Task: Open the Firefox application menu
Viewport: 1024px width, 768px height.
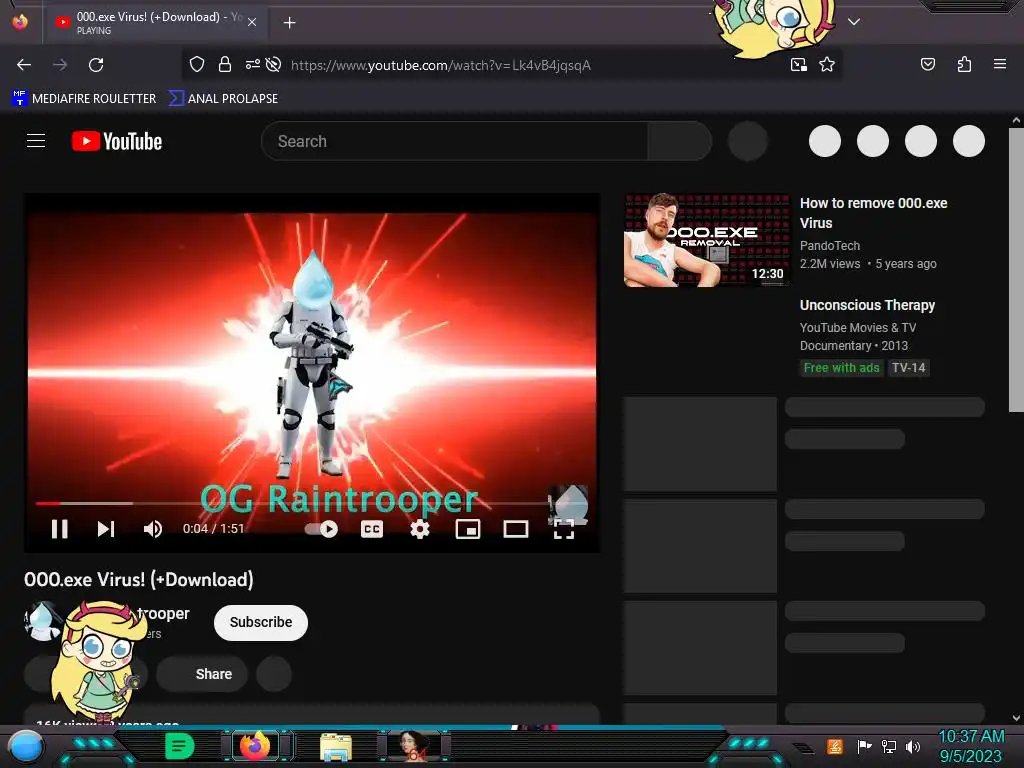Action: click(x=1000, y=64)
